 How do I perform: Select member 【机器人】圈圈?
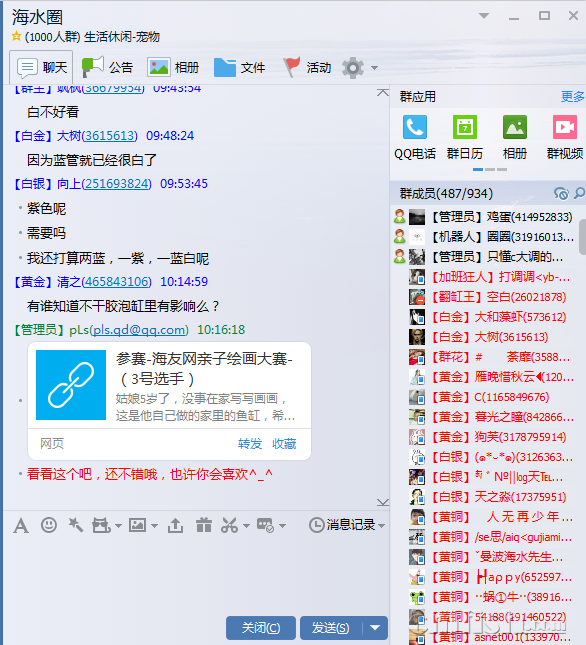click(487, 237)
